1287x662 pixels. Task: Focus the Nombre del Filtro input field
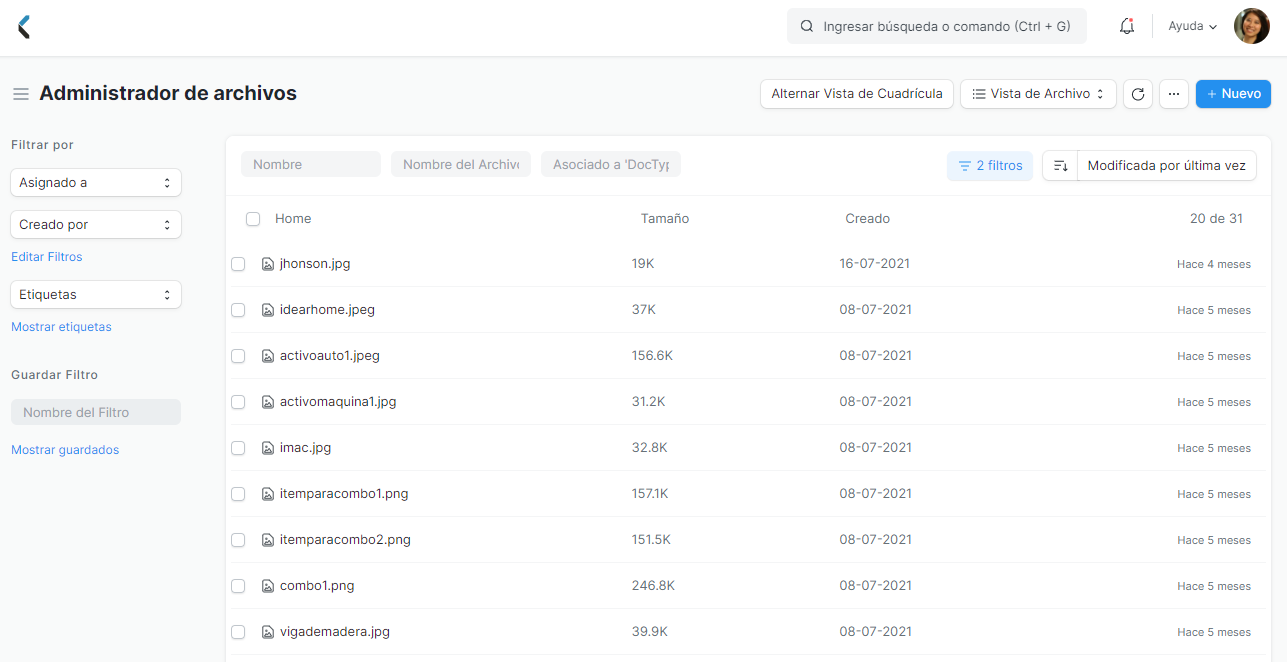tap(95, 411)
